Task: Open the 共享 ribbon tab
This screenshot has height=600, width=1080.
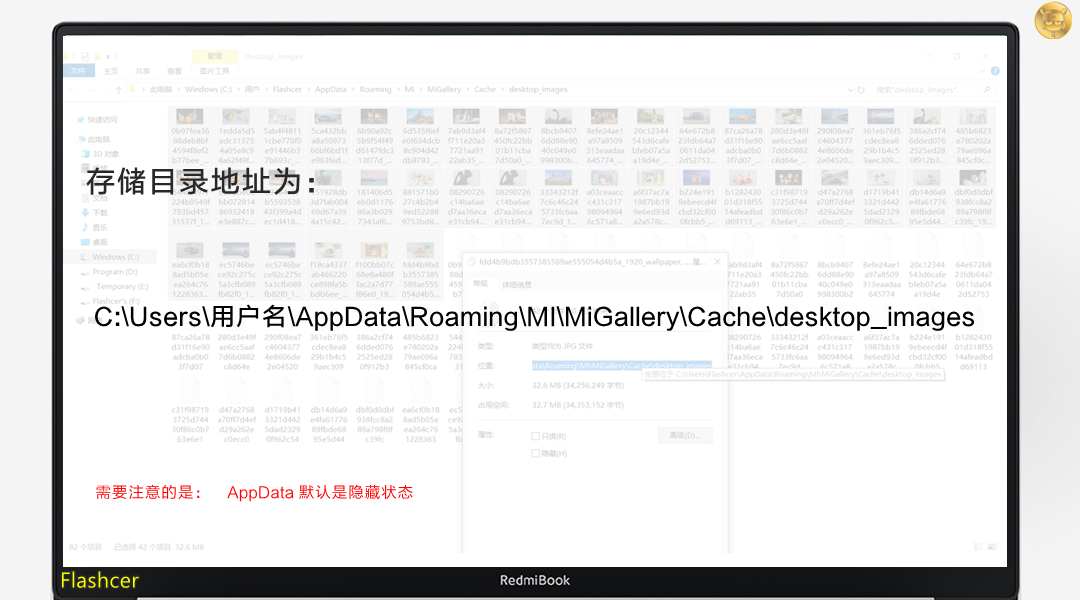Action: pos(142,71)
